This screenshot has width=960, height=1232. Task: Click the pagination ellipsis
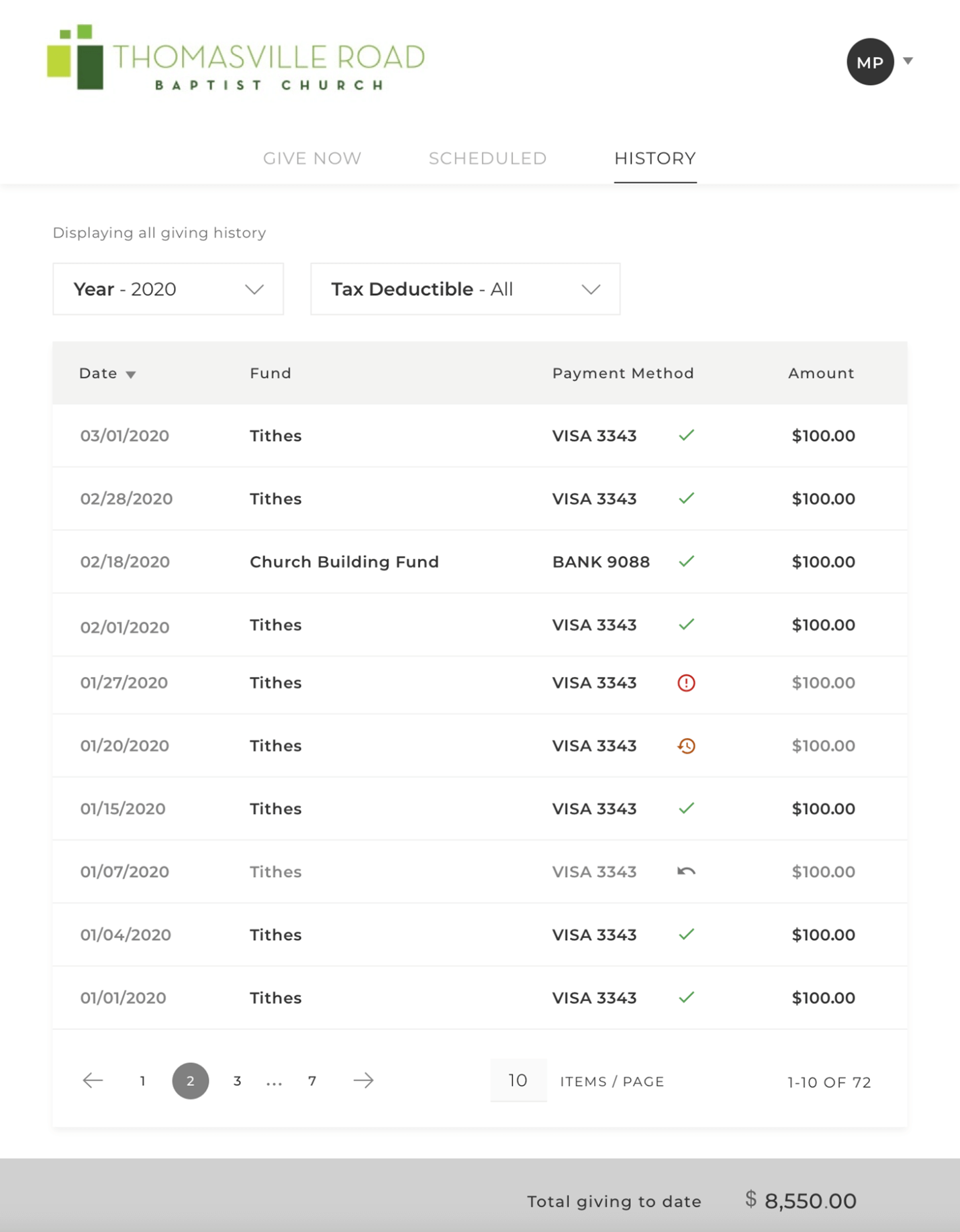tap(274, 1082)
